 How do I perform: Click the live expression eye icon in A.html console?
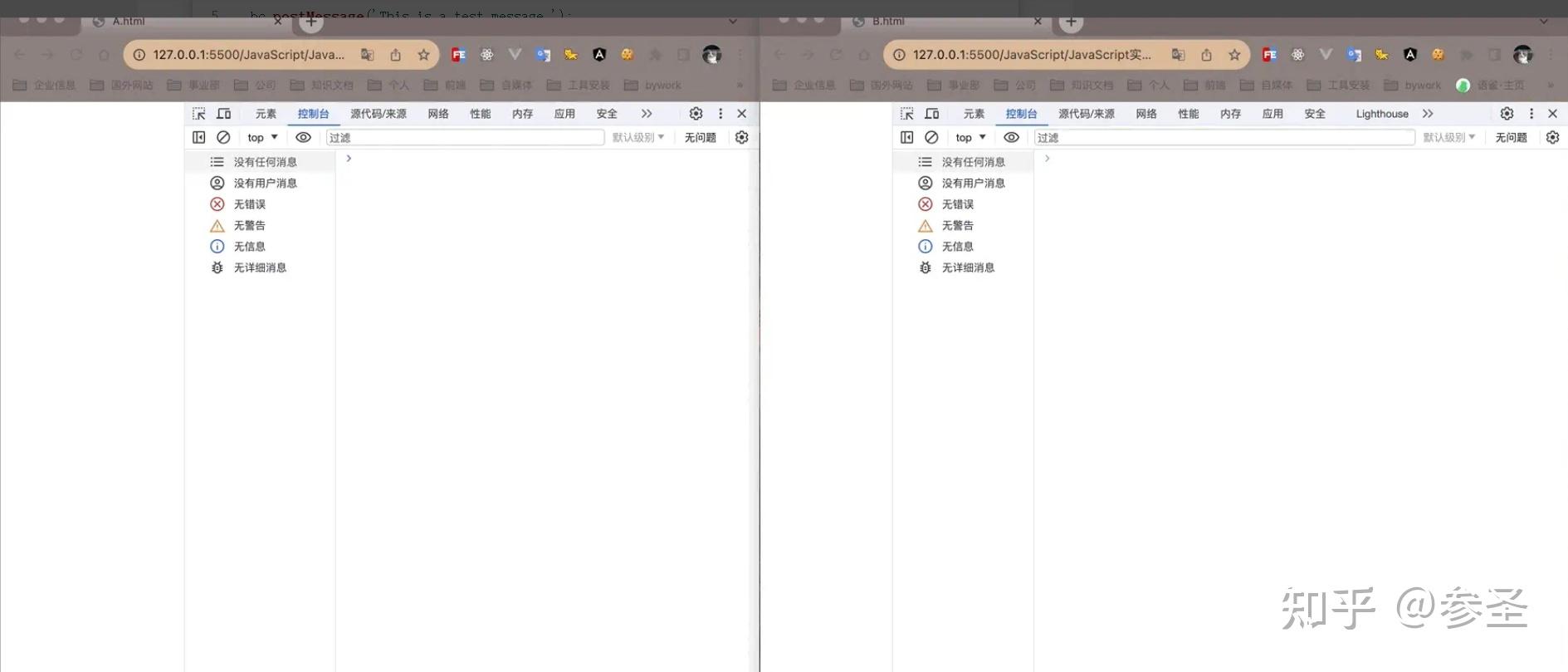click(x=304, y=137)
